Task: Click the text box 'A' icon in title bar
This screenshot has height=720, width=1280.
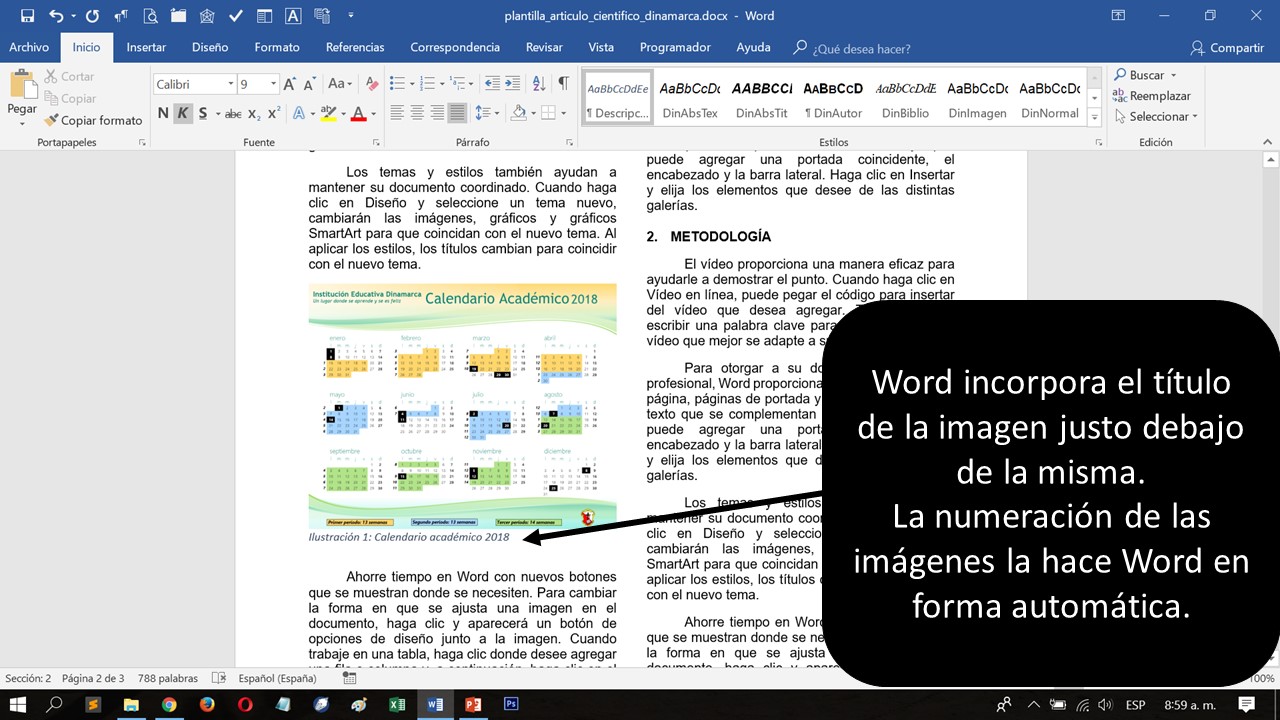Action: (x=293, y=16)
